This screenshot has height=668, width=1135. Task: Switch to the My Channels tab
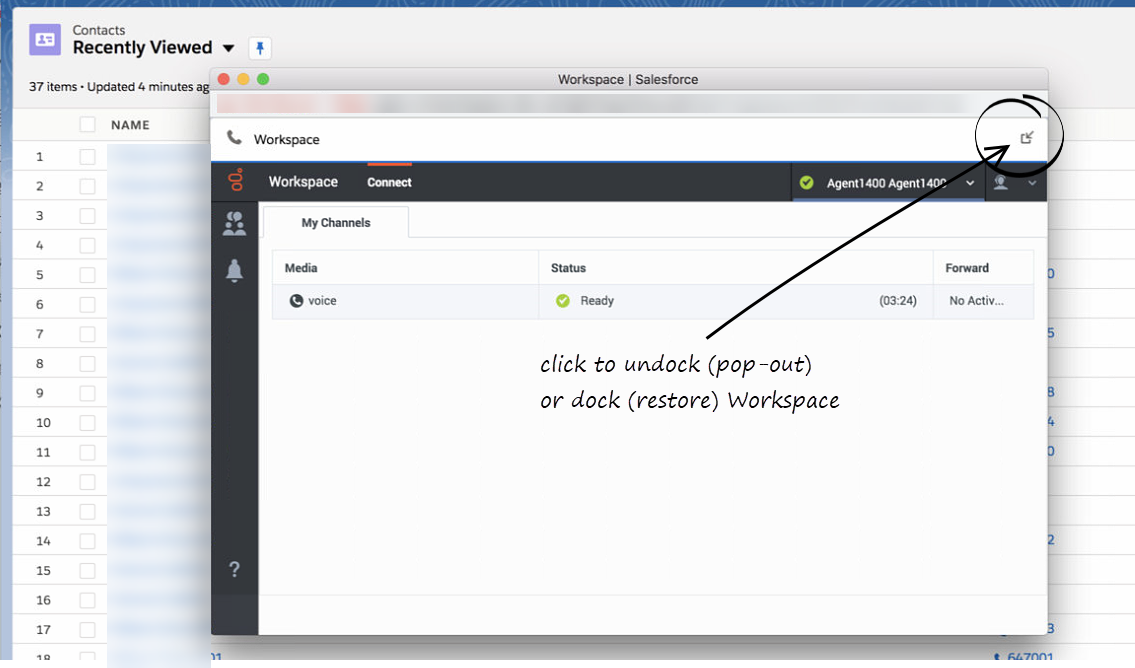[x=336, y=223]
